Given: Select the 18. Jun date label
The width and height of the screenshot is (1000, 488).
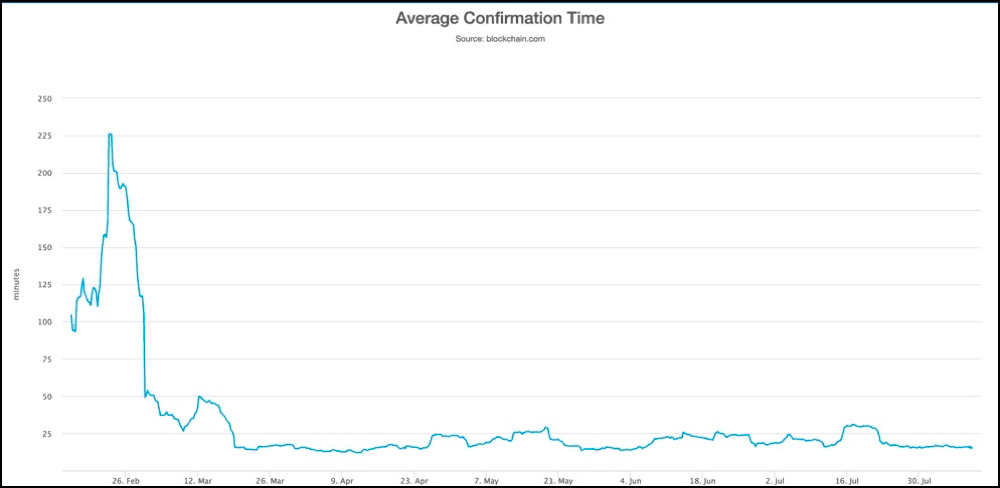Looking at the screenshot, I should pyautogui.click(x=702, y=478).
